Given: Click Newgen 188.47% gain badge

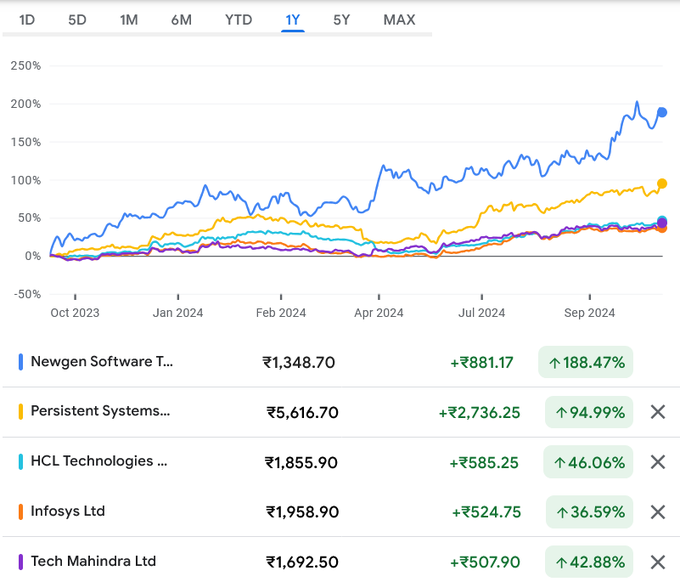Looking at the screenshot, I should [x=585, y=362].
